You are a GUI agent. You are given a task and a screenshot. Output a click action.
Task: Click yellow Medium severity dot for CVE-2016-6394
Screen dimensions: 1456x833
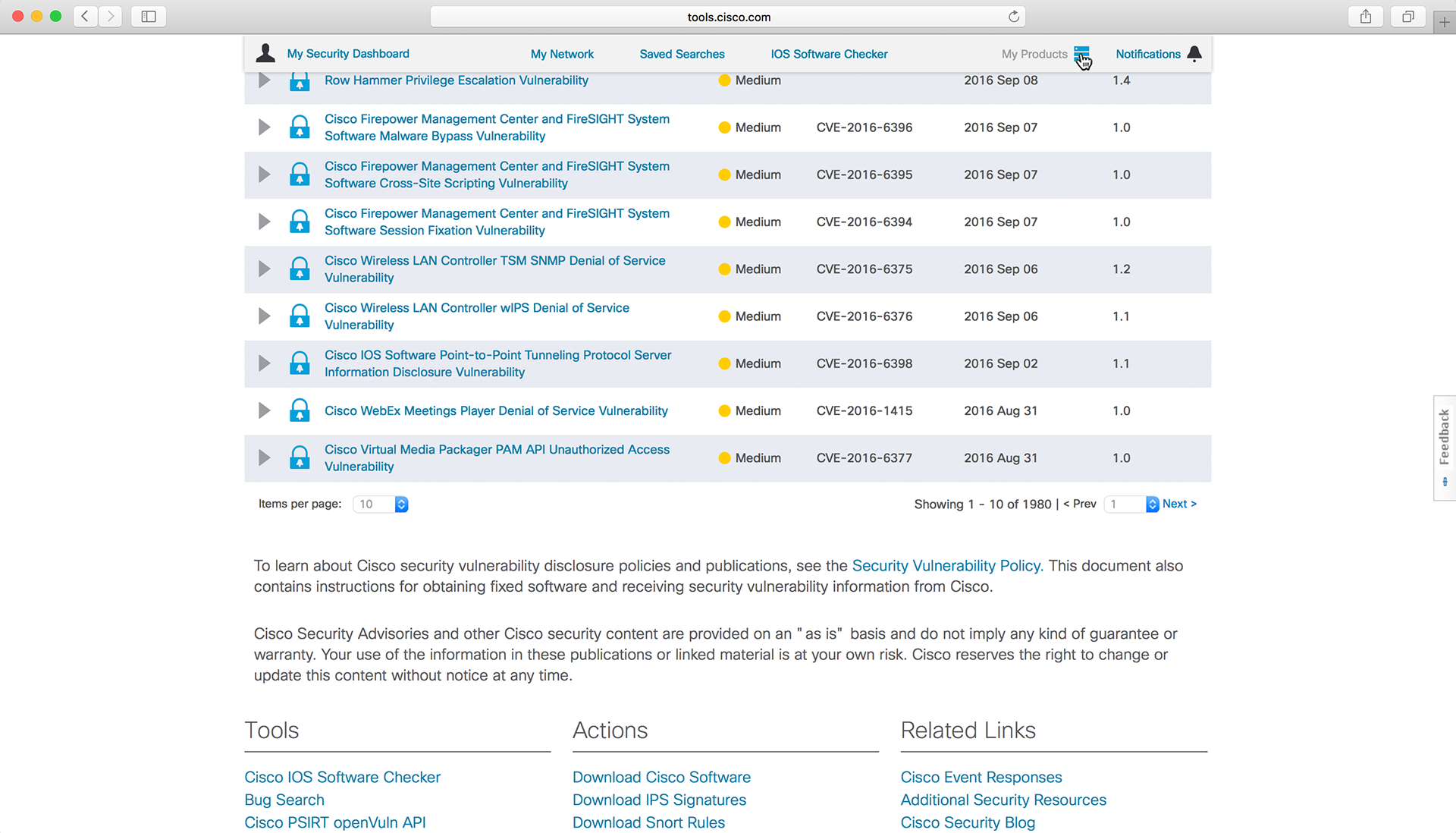724,222
